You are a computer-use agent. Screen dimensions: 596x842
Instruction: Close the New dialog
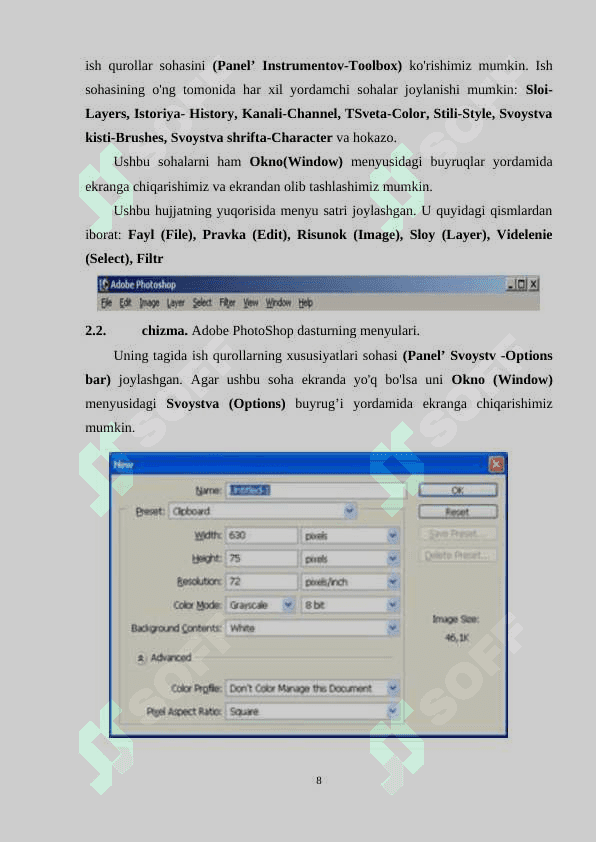[x=496, y=464]
